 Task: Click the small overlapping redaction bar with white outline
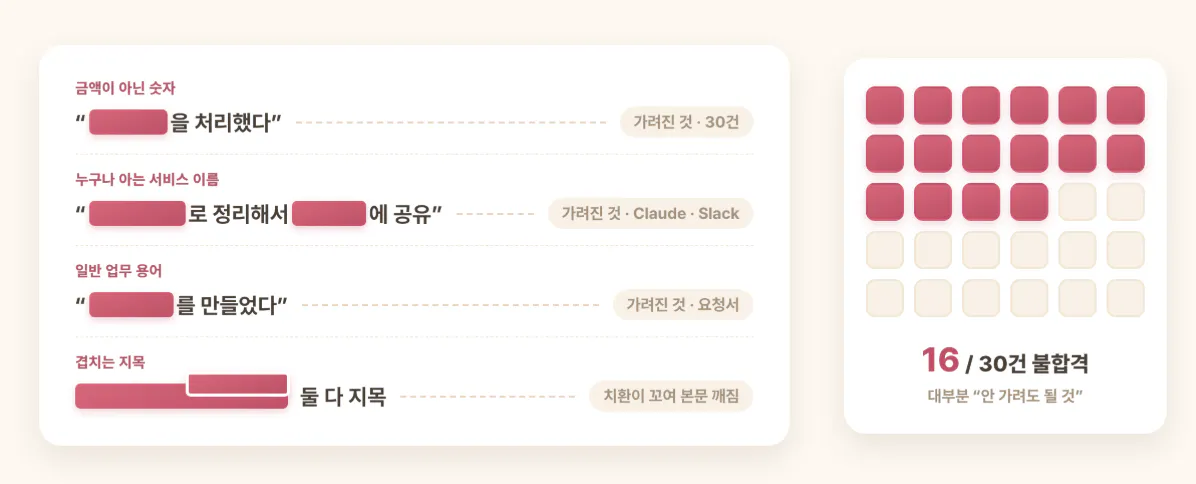click(238, 385)
